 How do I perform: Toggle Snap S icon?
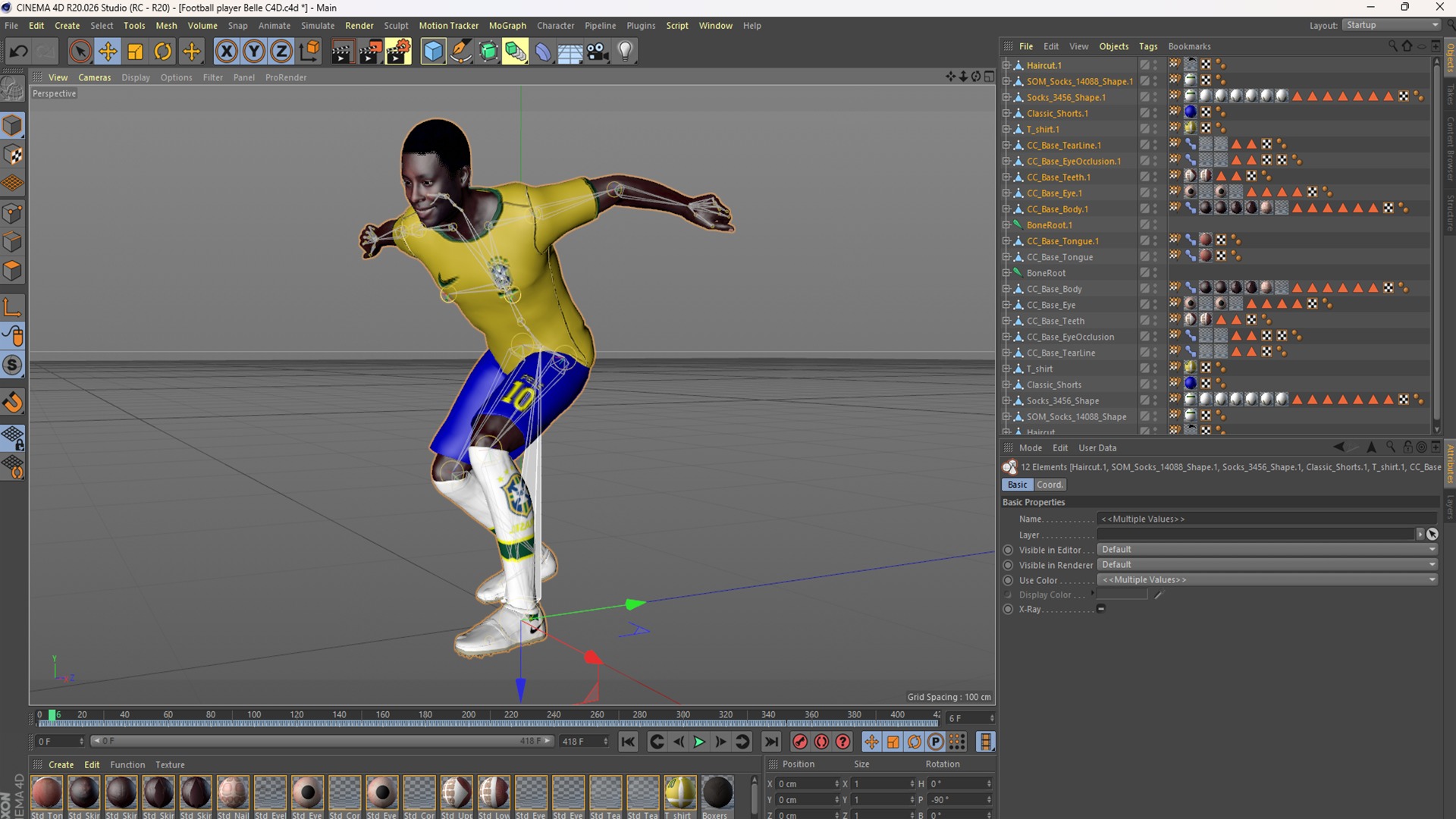[13, 366]
